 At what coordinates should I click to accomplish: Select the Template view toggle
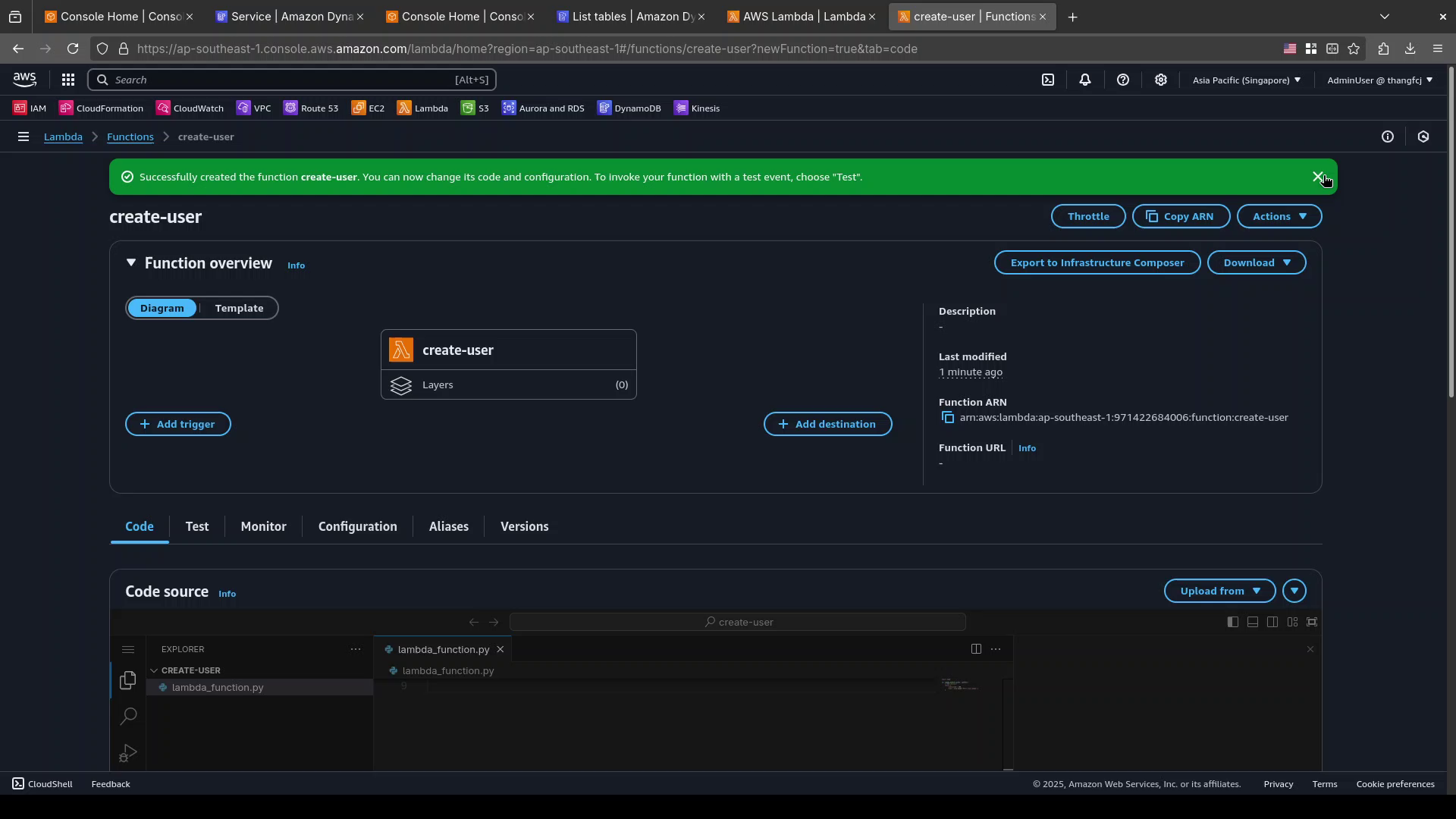point(239,308)
